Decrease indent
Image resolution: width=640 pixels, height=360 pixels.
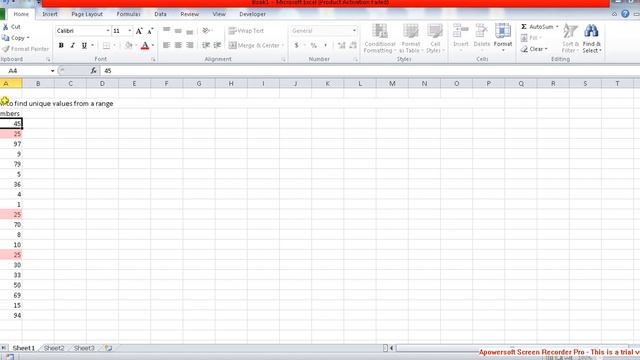pyautogui.click(x=206, y=45)
